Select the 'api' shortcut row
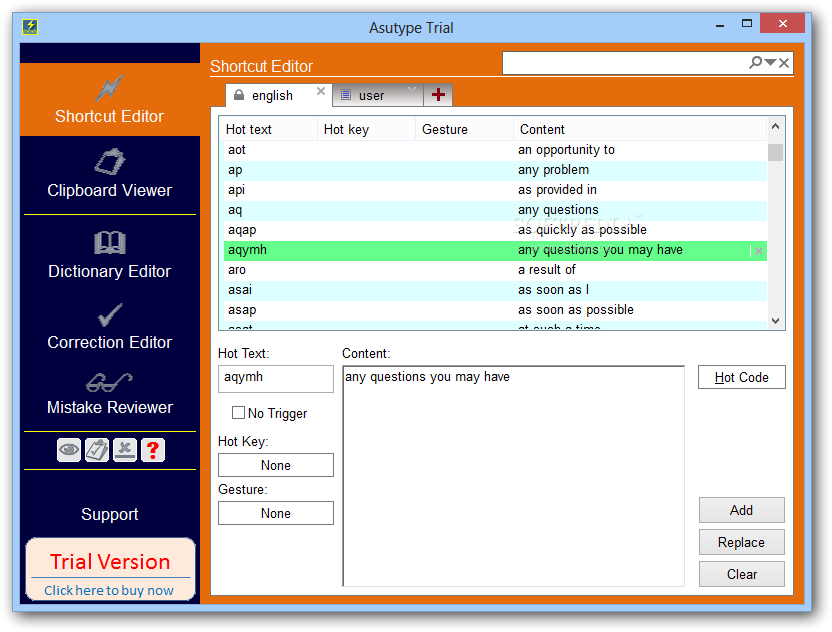This screenshot has height=632, width=832. 495,190
